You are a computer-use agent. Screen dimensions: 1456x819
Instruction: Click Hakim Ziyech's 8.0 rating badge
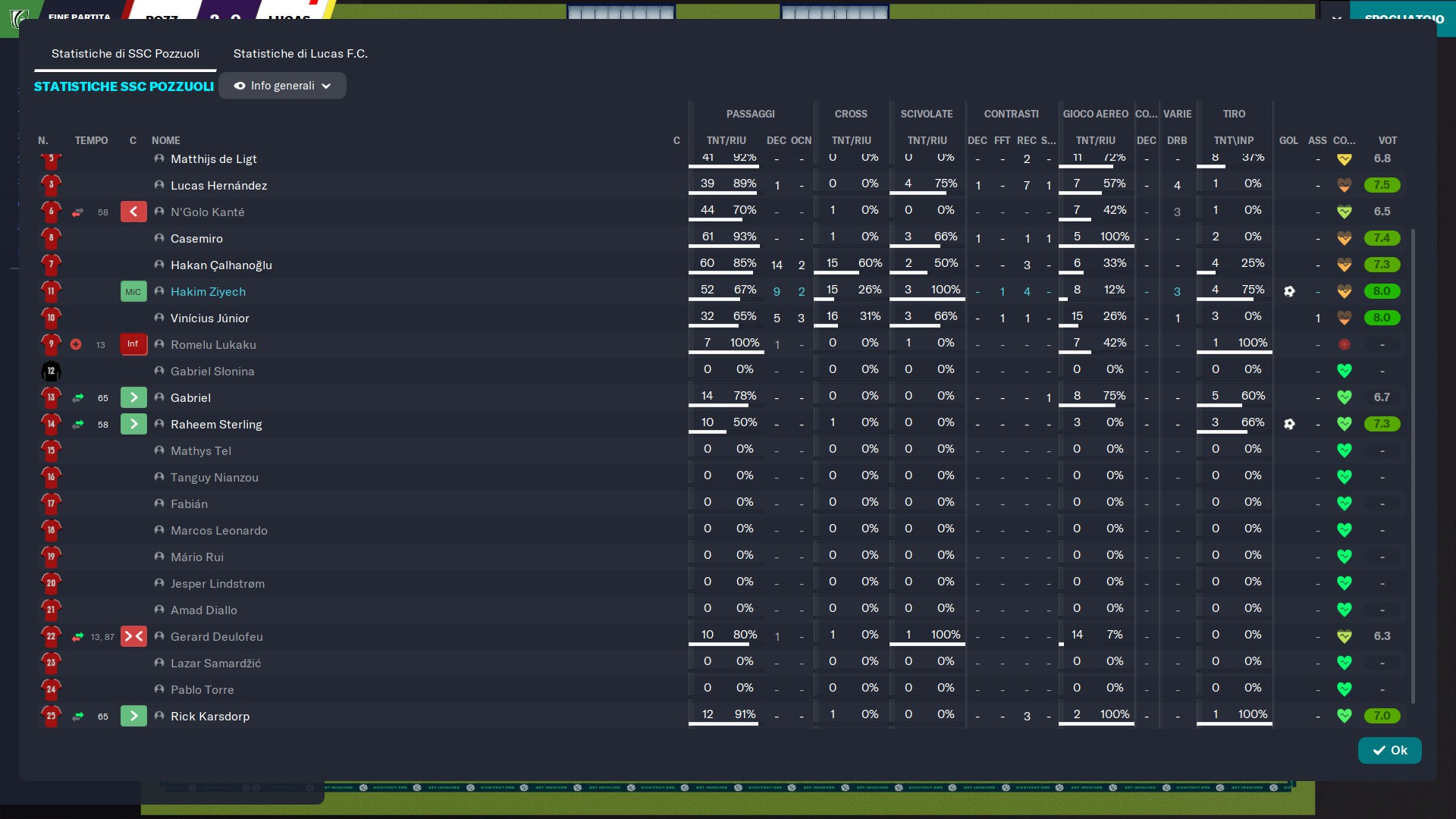coord(1382,291)
